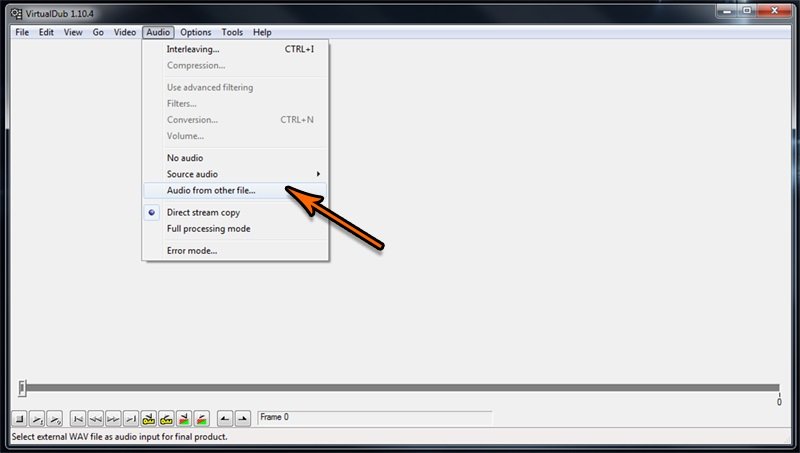This screenshot has height=453, width=800.
Task: Go to next key frame
Action: click(113, 418)
